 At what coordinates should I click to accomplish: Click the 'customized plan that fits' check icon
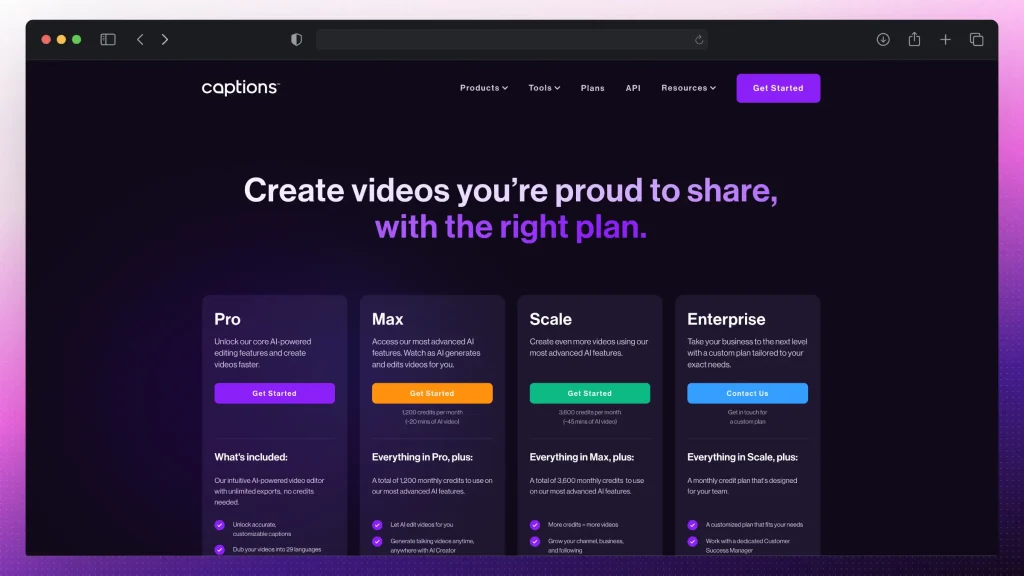[x=692, y=525]
